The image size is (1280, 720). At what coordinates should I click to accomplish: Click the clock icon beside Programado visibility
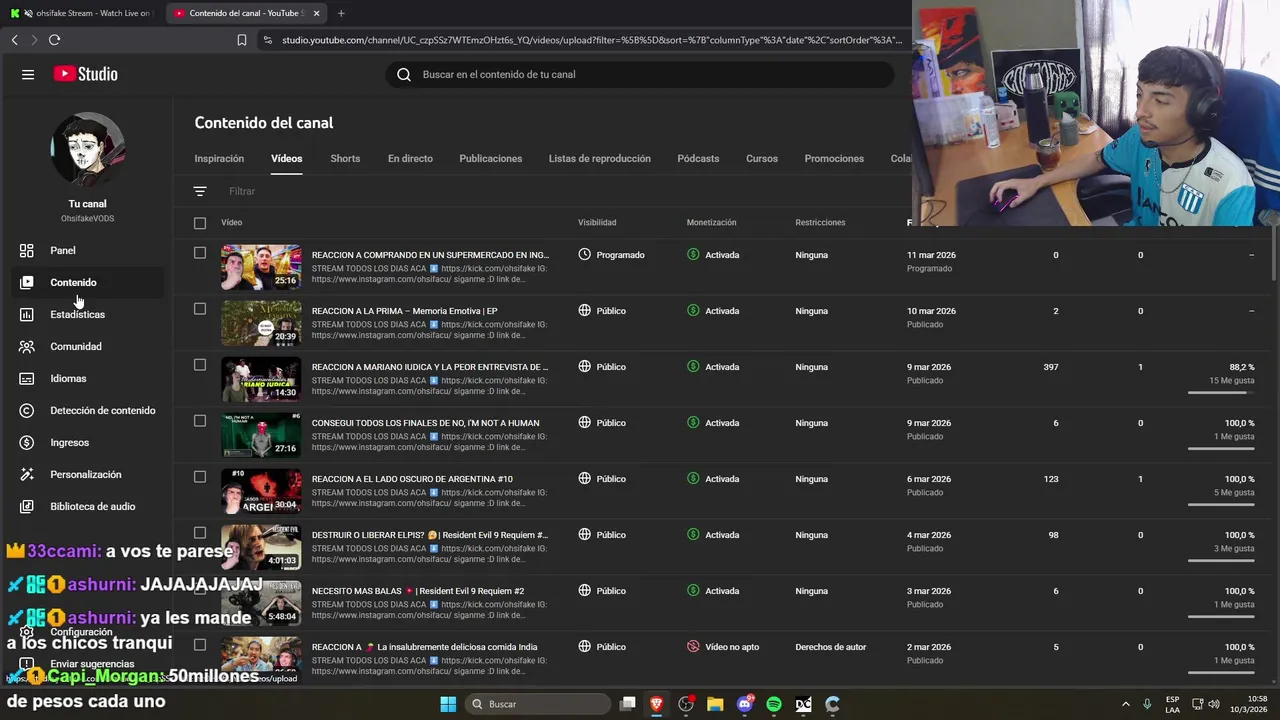(x=585, y=254)
